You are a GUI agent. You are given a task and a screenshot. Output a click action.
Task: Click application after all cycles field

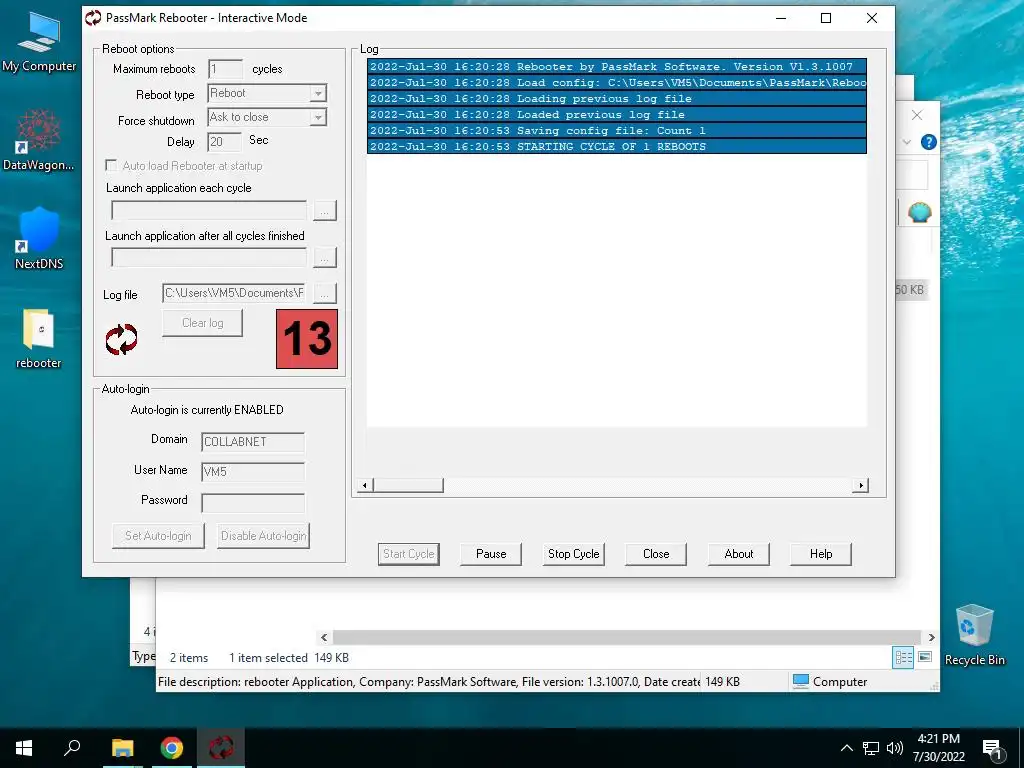click(209, 257)
